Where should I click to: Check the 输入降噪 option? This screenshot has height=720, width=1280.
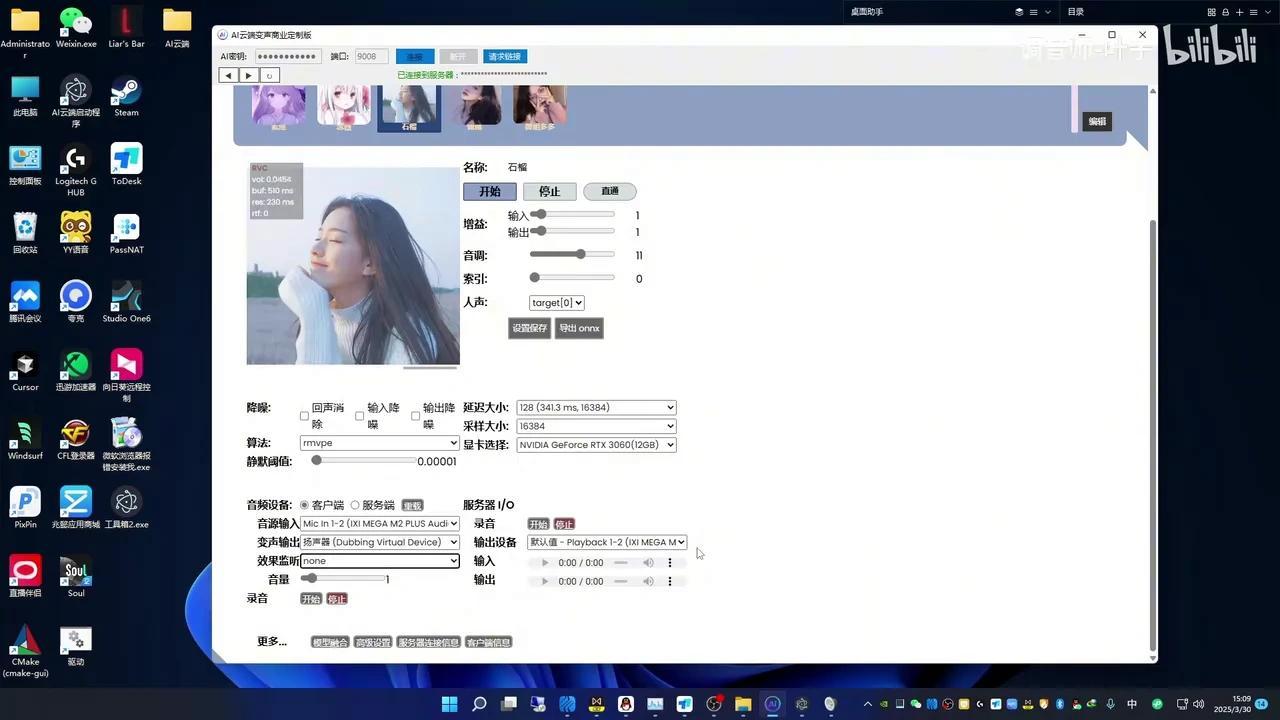coord(360,415)
